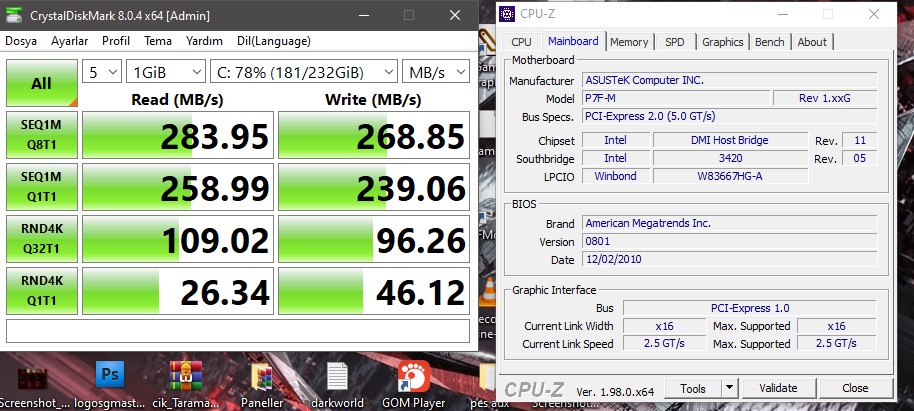
Task: Click the BIOS brand American Megatrends Inc.
Action: tap(730, 223)
